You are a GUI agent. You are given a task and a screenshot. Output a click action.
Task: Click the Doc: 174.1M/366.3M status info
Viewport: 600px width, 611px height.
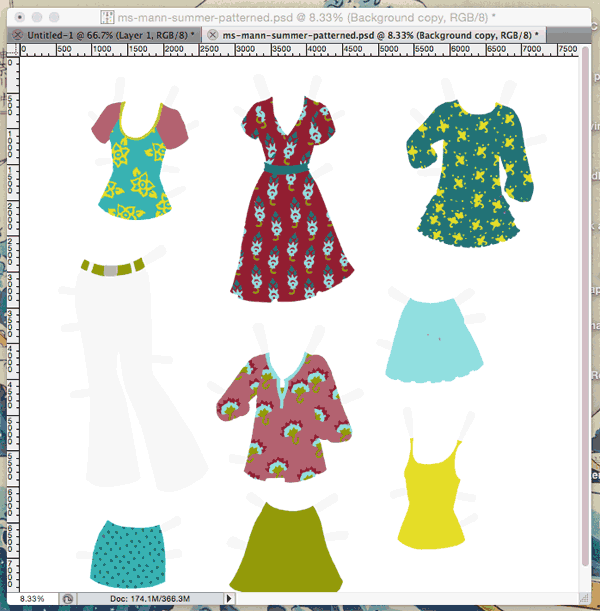[150, 598]
